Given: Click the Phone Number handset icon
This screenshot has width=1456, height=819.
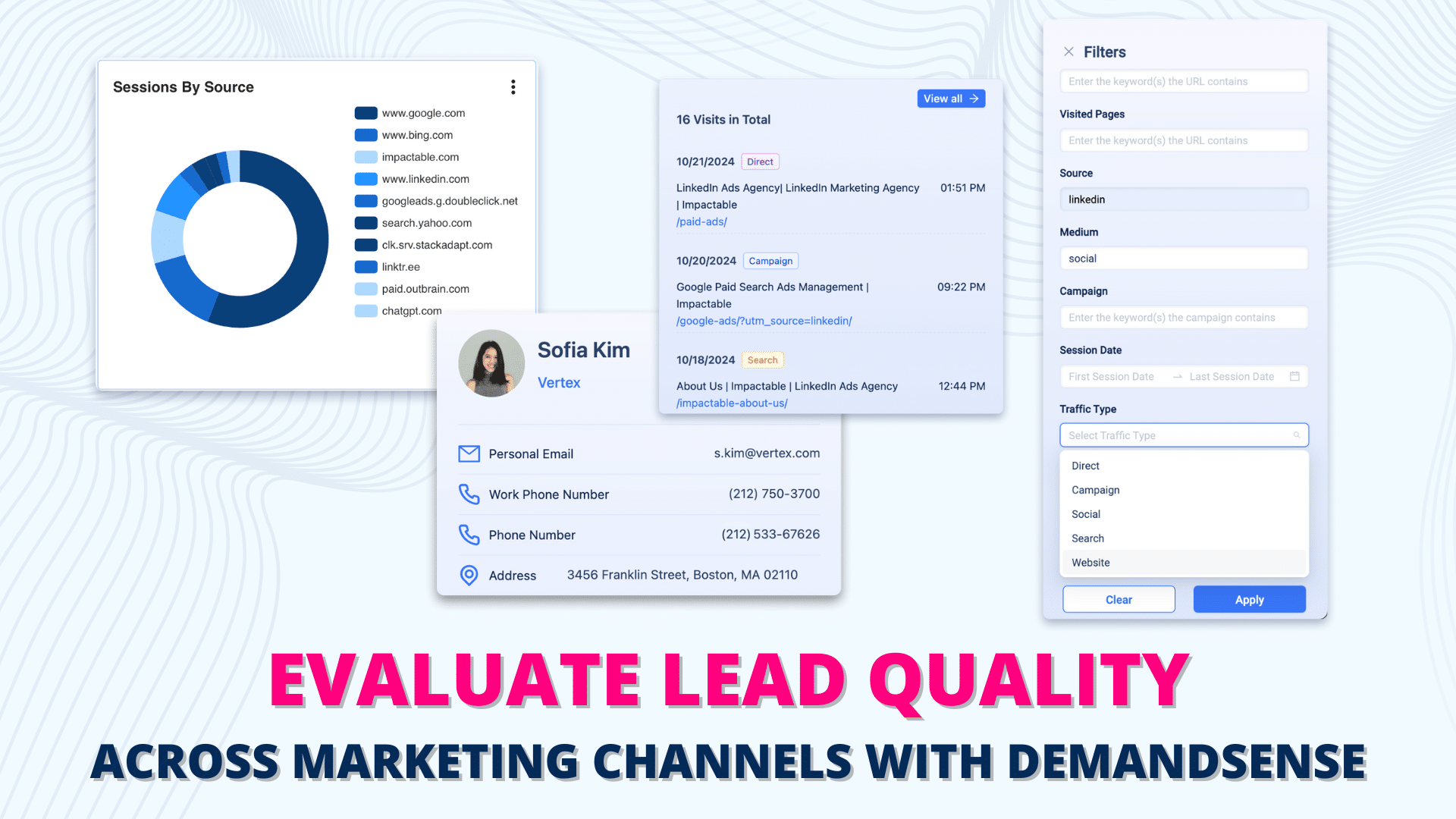Looking at the screenshot, I should click(469, 535).
